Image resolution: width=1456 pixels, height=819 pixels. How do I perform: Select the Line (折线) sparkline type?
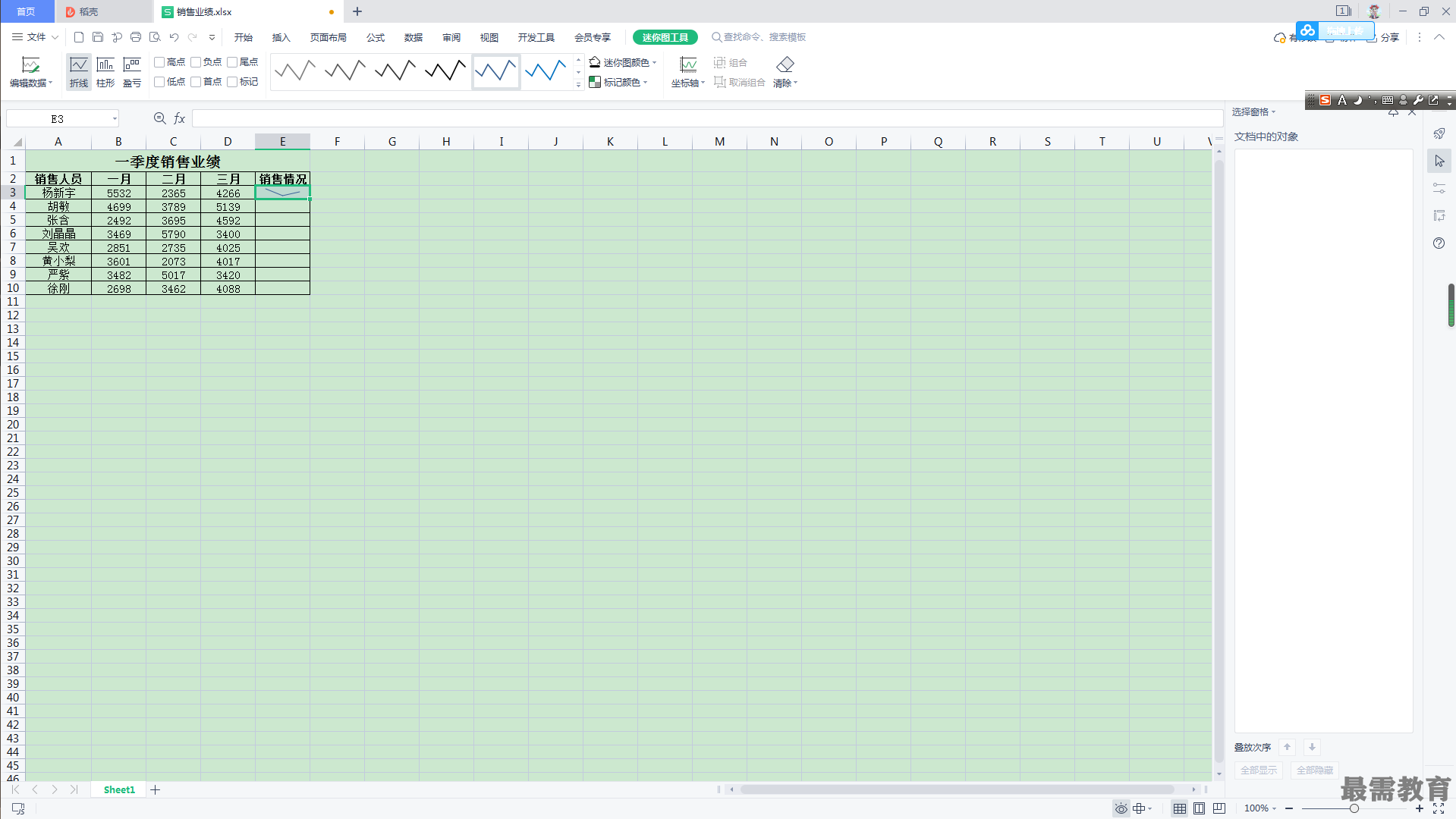point(79,72)
